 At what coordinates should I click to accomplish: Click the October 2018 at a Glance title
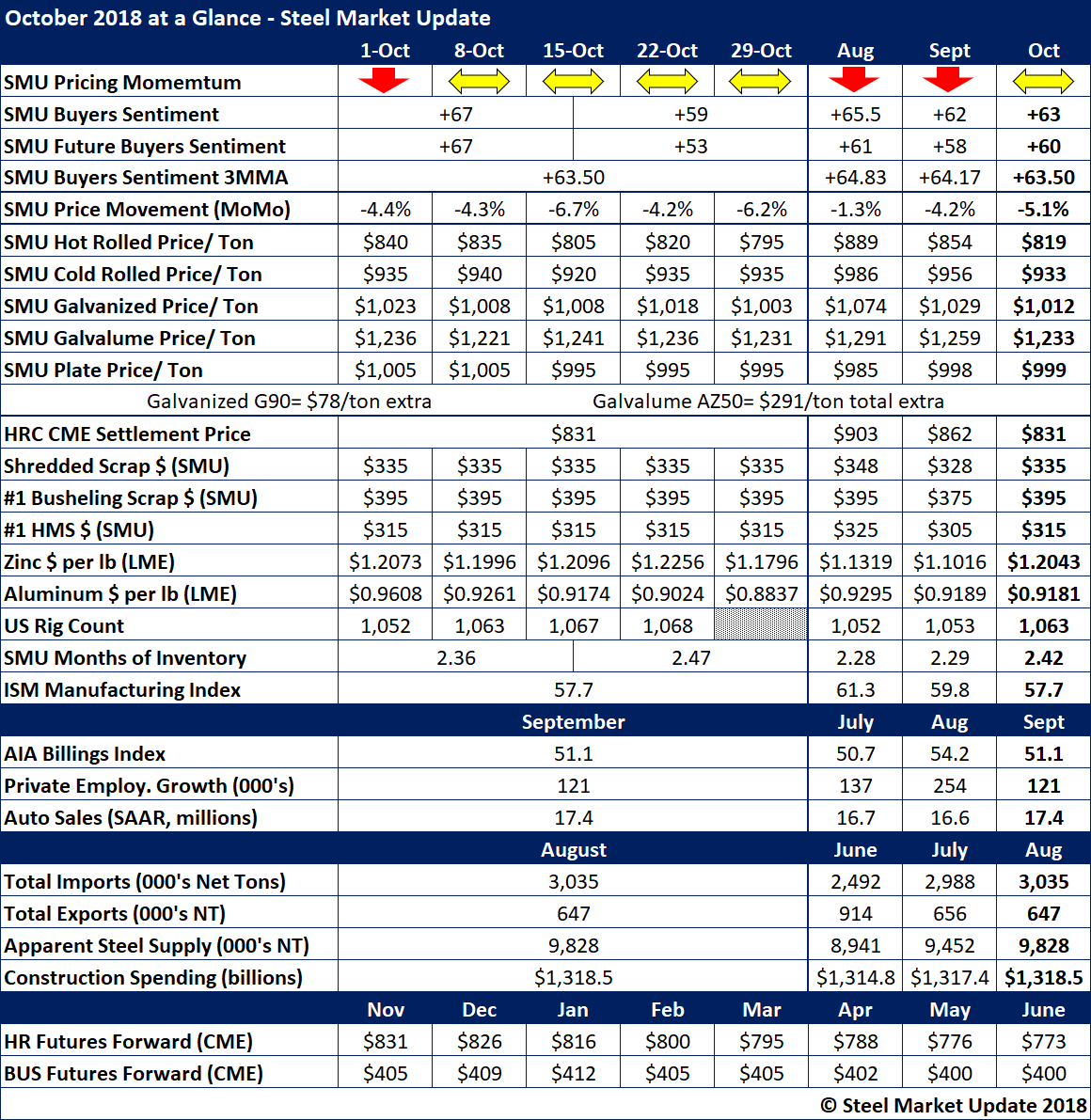248,18
